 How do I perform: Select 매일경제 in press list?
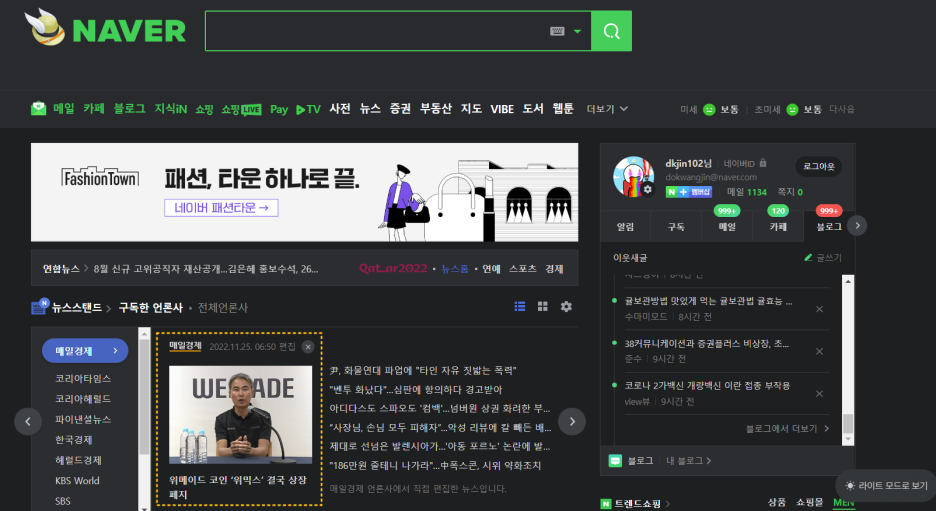click(85, 351)
